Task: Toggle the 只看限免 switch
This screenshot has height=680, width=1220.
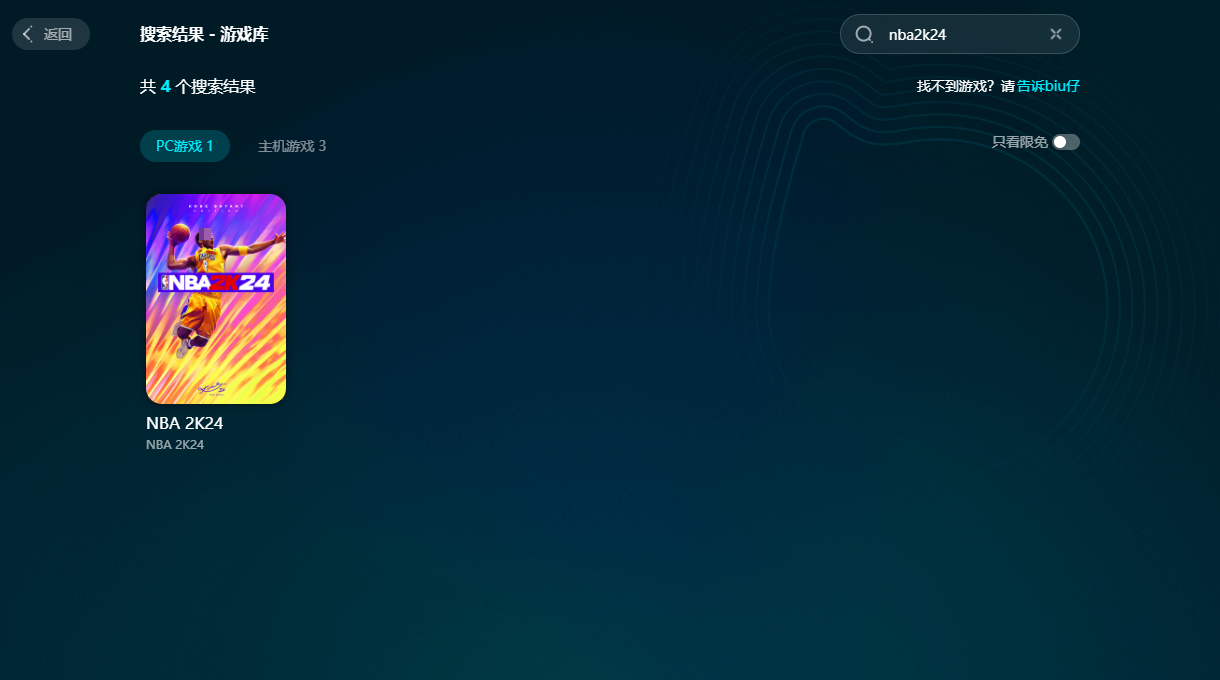Action: click(1066, 142)
